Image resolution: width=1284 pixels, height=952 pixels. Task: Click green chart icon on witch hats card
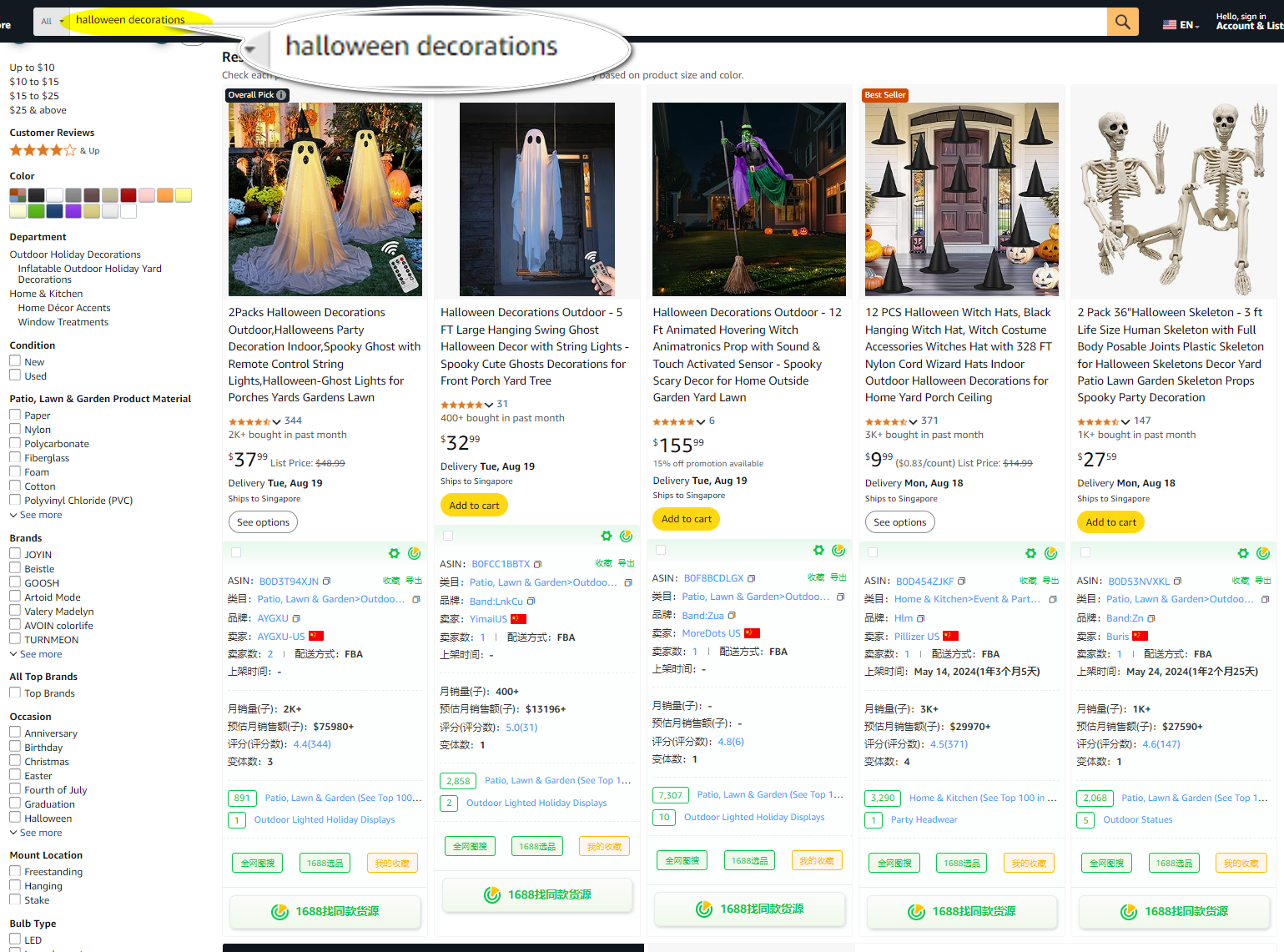click(x=1050, y=553)
